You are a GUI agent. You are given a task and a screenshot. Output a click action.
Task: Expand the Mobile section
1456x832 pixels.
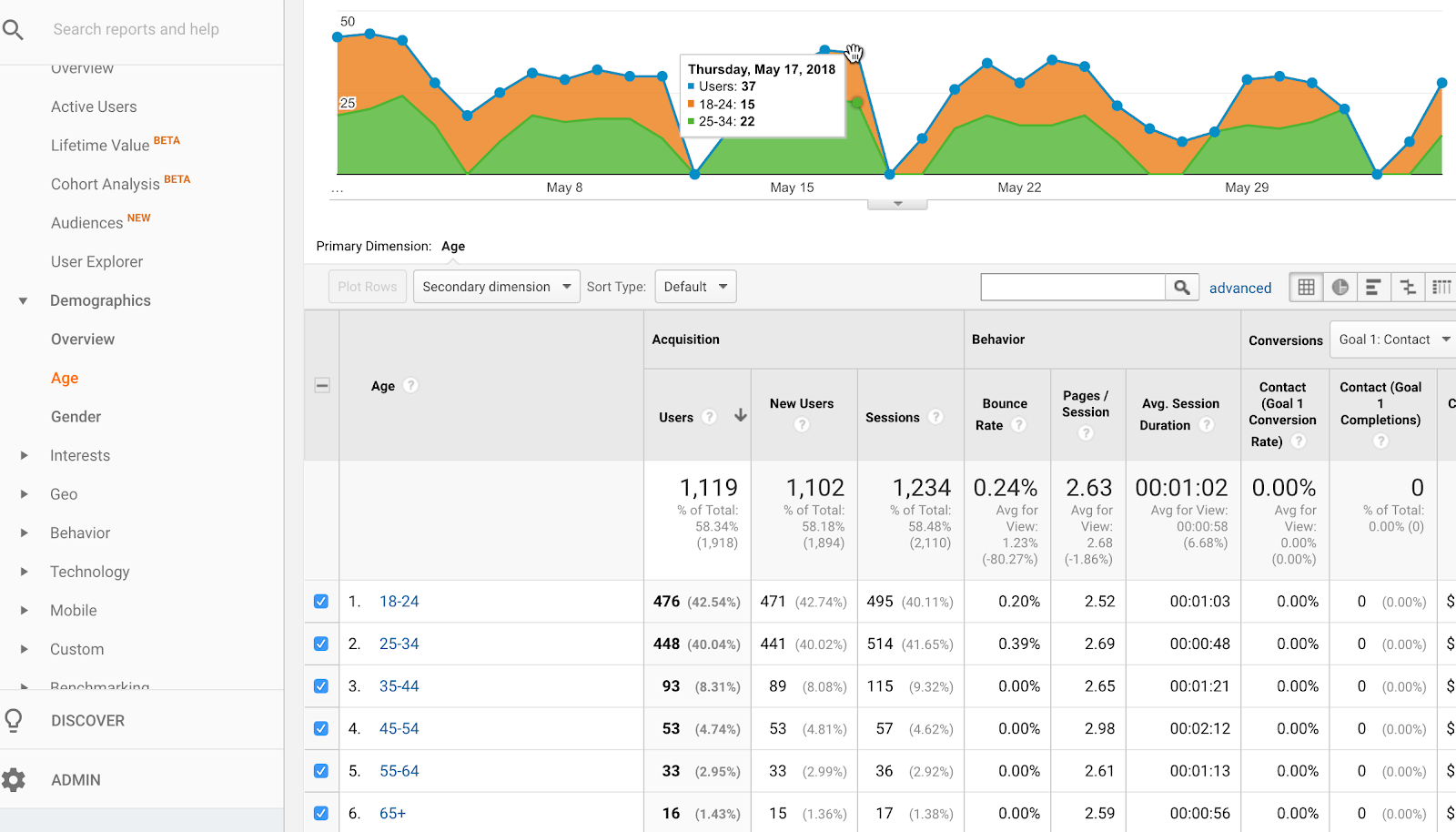click(x=24, y=610)
